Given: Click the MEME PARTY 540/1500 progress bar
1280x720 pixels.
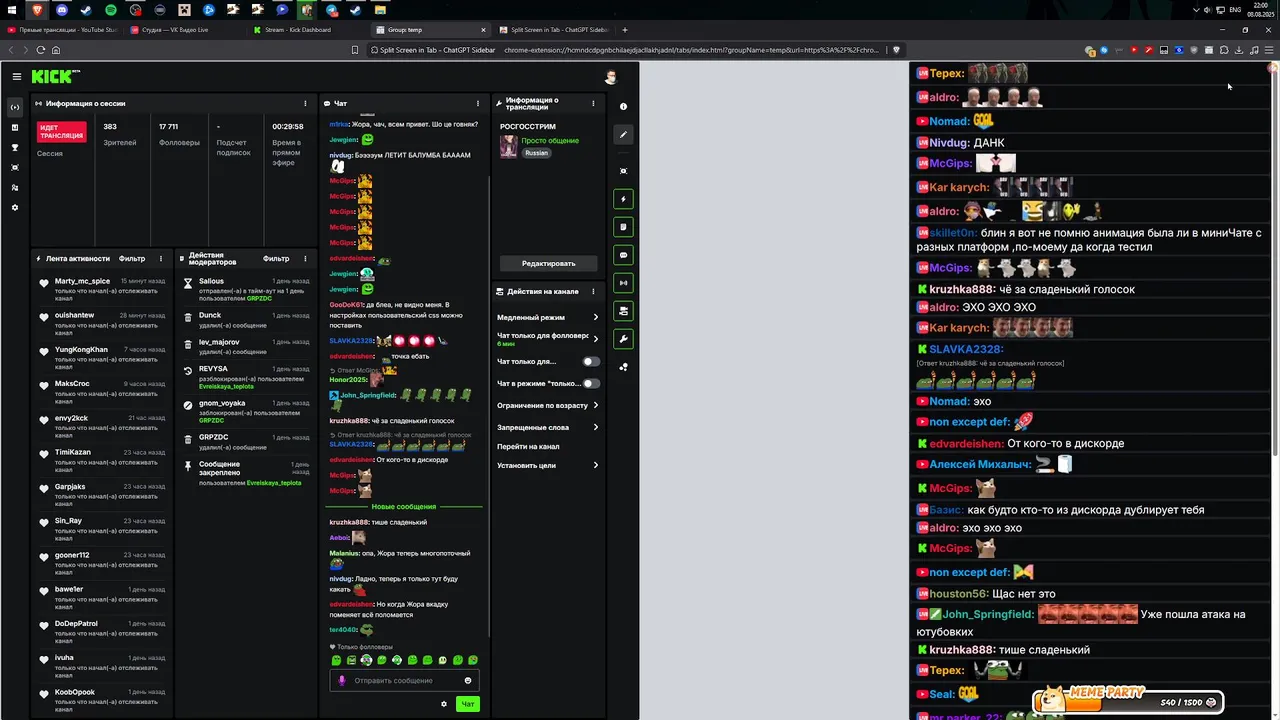Looking at the screenshot, I should coord(1128,701).
